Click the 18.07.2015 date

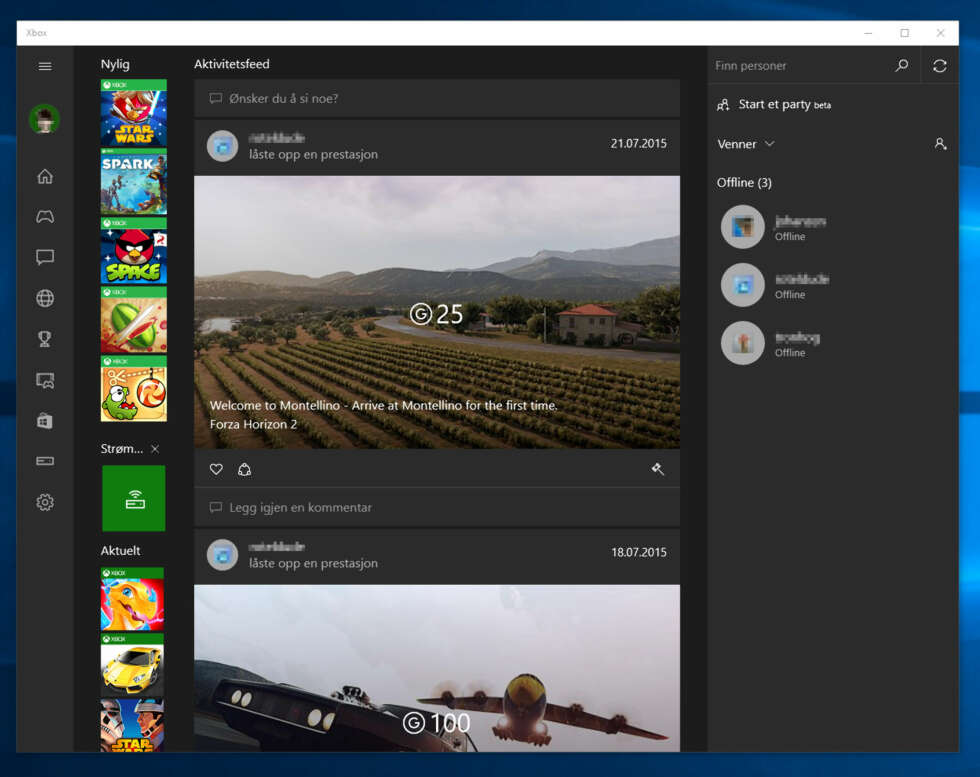(x=638, y=552)
